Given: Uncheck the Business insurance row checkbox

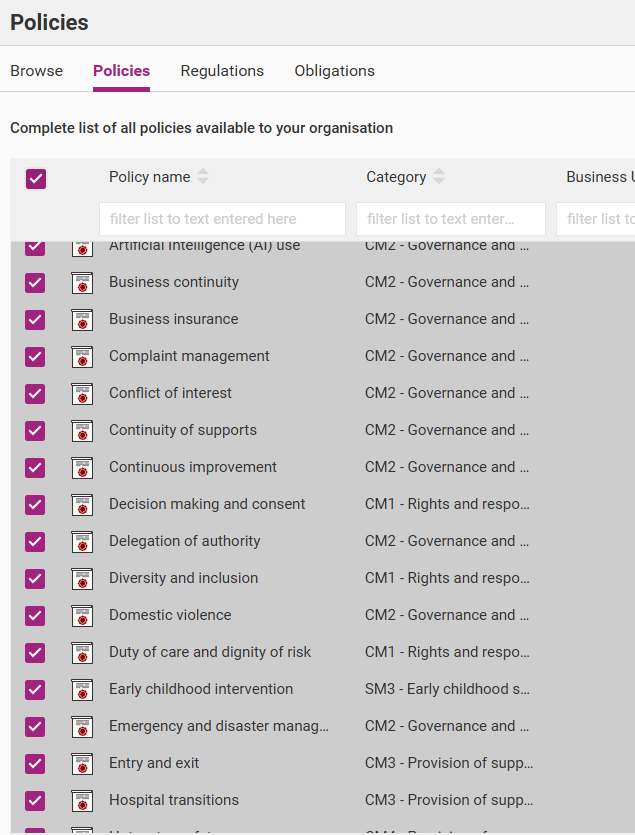Looking at the screenshot, I should coord(35,320).
